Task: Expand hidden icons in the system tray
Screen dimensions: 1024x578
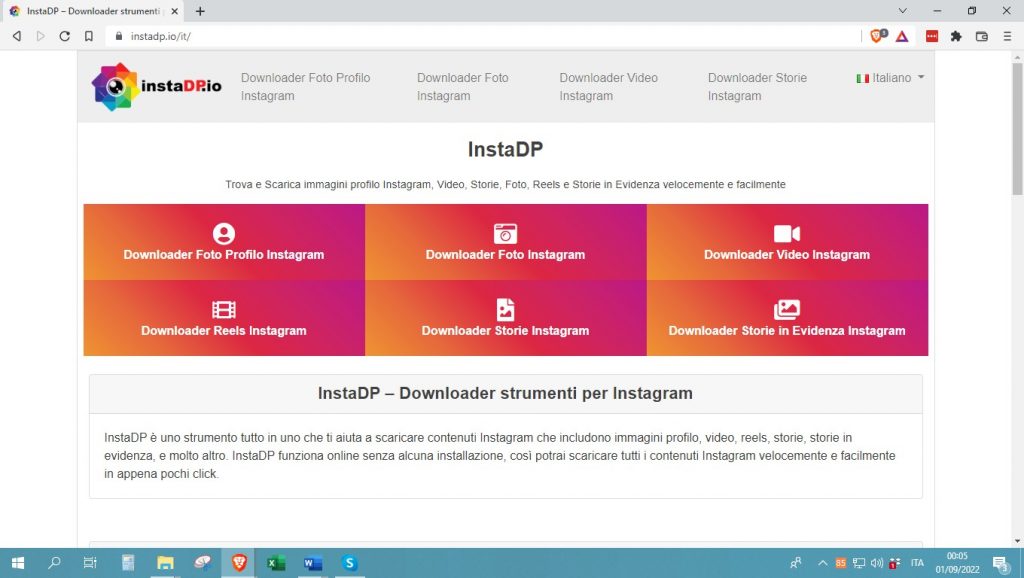Action: tap(822, 563)
